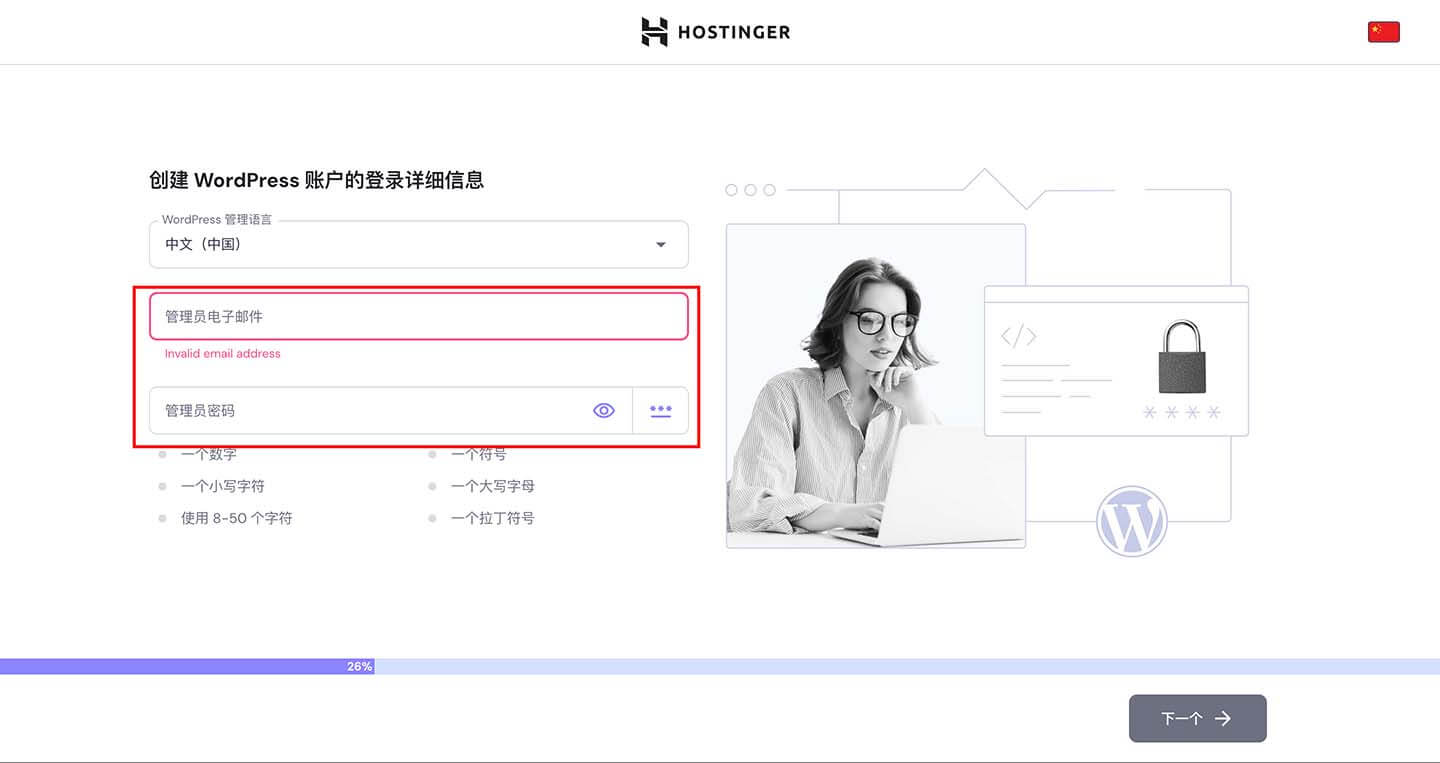Click the 一个拉丁符号 requirement text
Screen dimensions: 1440x763
pos(492,518)
